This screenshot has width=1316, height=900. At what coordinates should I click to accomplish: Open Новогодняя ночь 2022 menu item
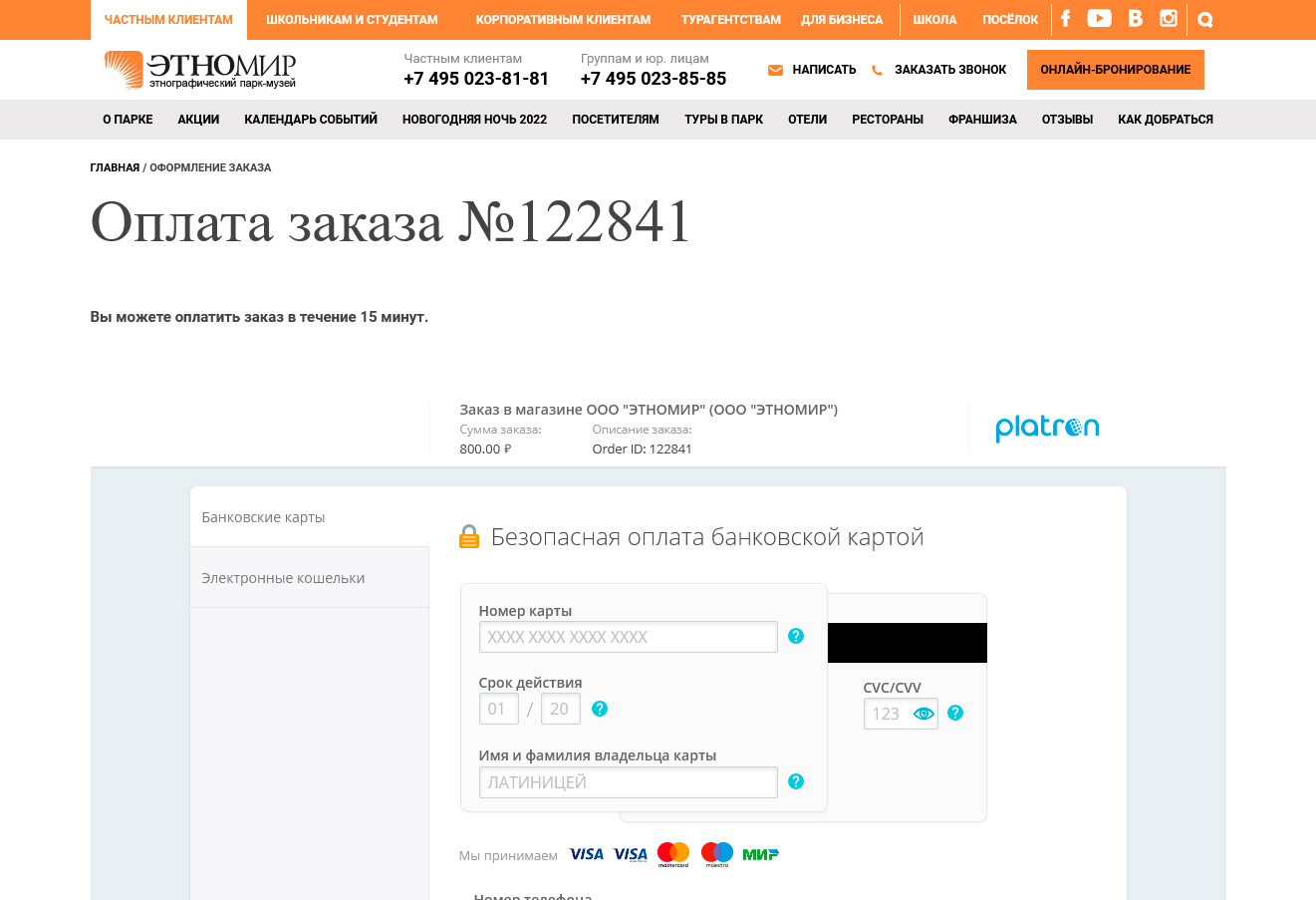(474, 120)
